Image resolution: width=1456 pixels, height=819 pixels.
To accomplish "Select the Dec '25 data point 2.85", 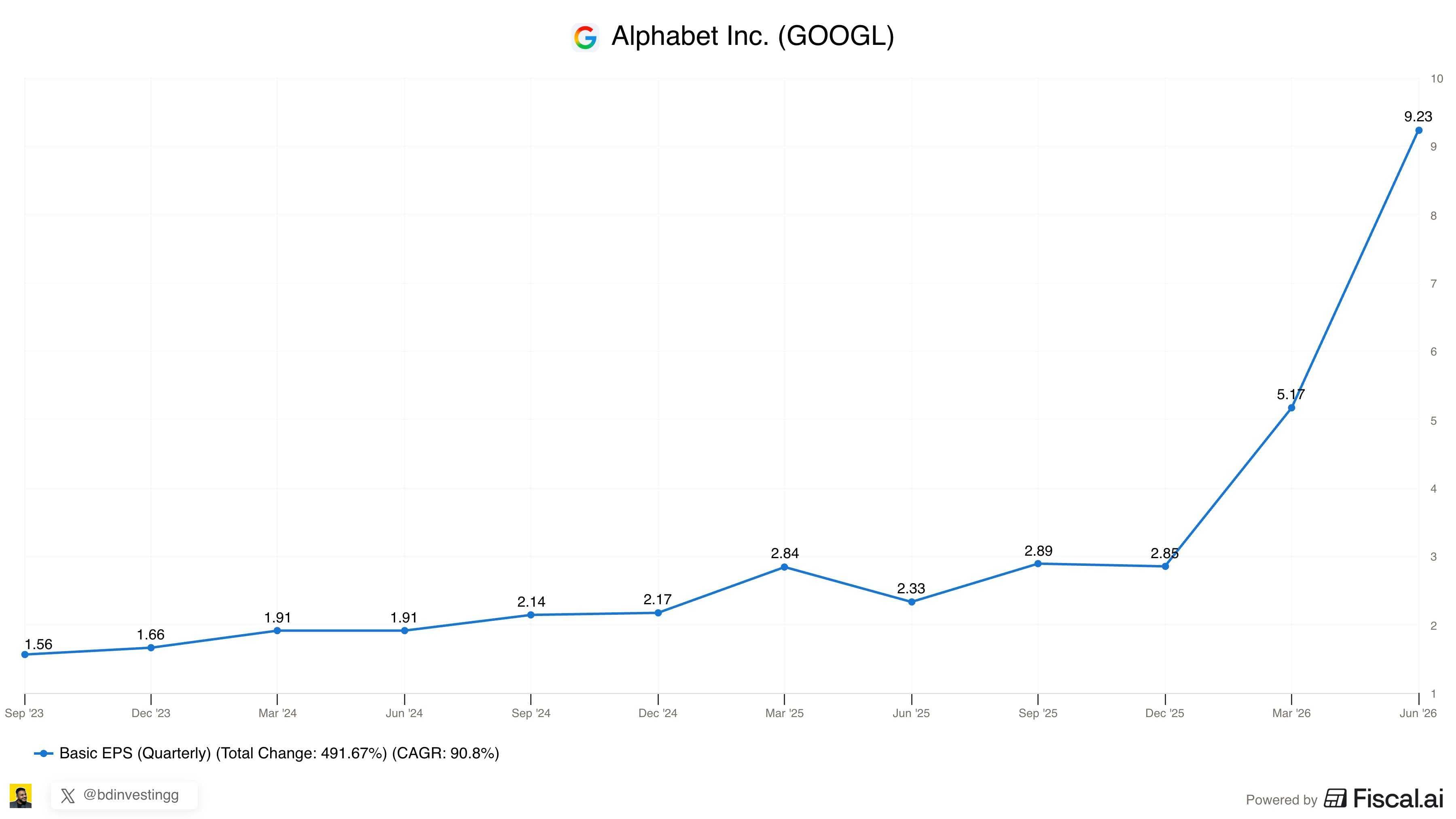I will 1165,566.
